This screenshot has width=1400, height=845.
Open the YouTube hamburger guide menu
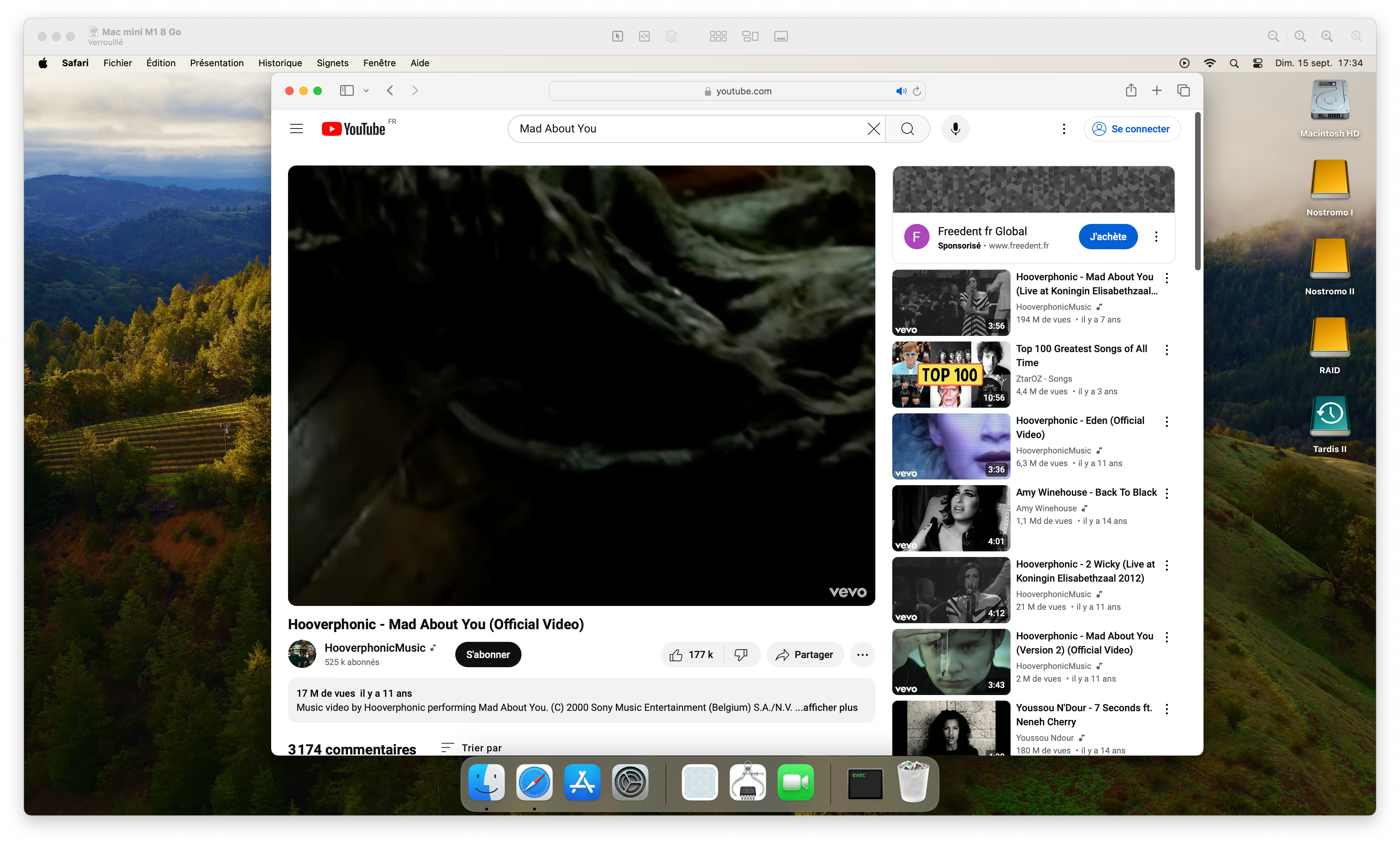click(296, 129)
